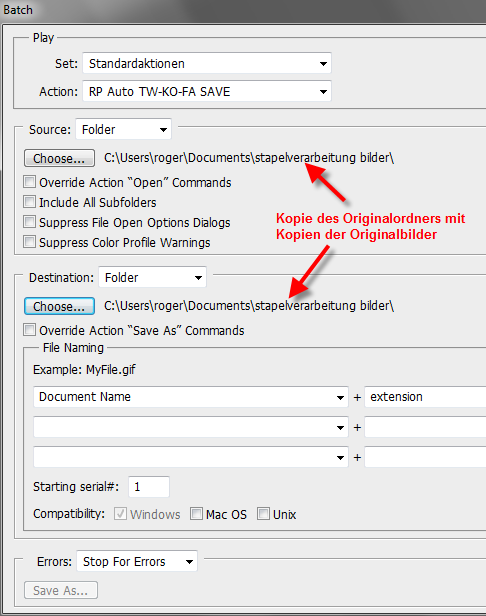Click the Save As button under Errors
This screenshot has width=486, height=616.
point(61,590)
